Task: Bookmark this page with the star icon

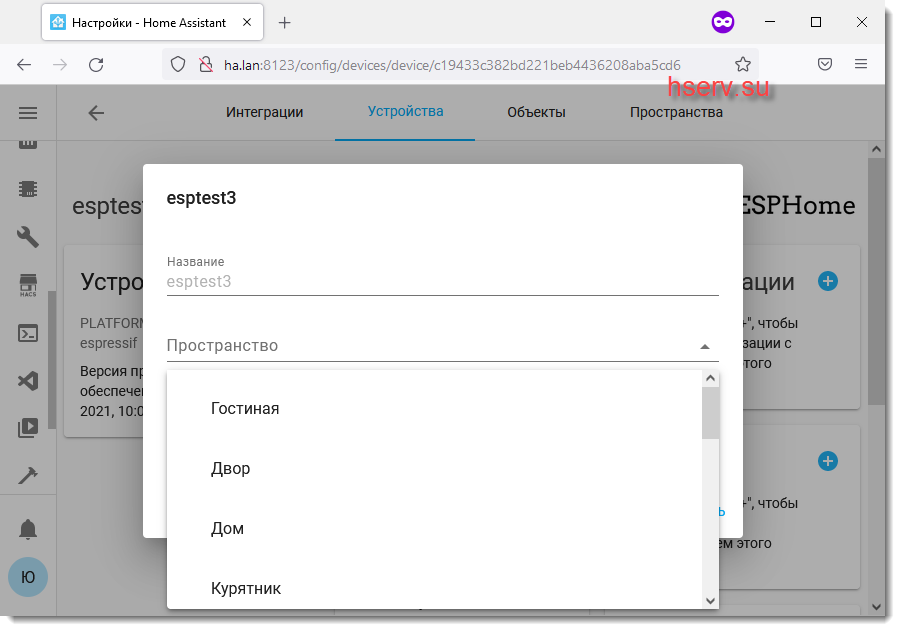Action: pos(743,64)
